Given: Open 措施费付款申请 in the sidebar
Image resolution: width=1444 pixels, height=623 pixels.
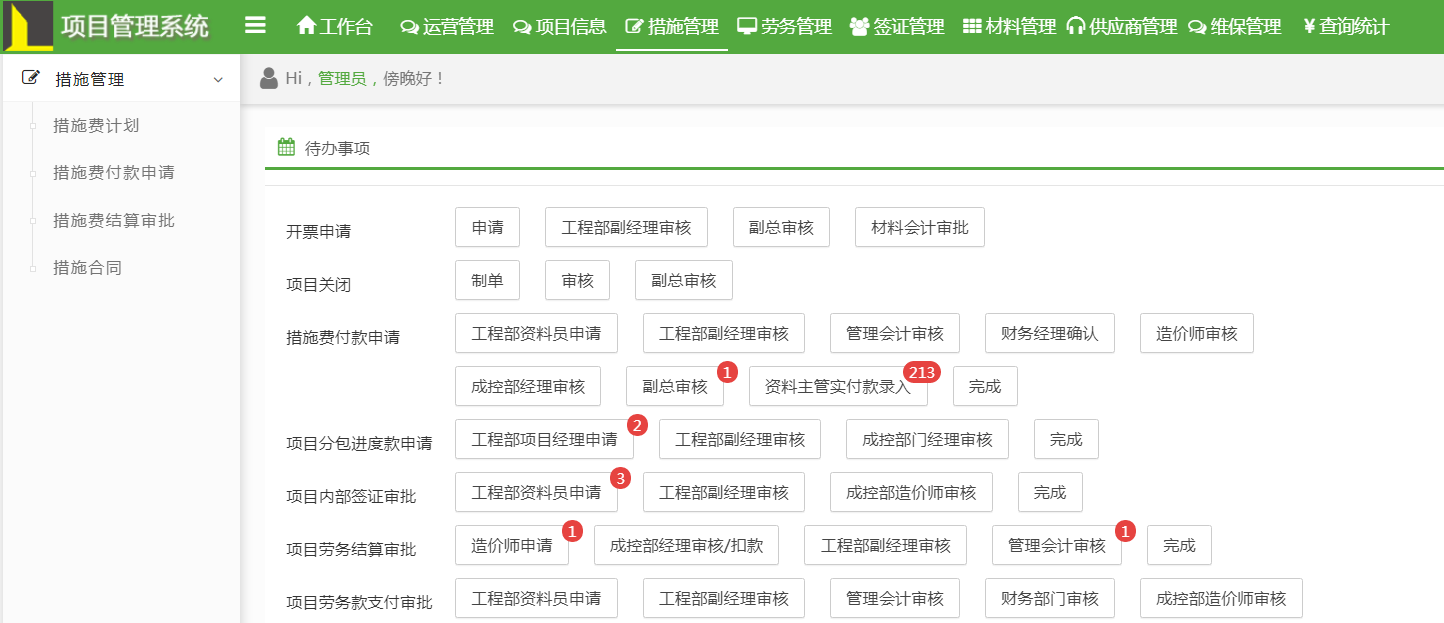Looking at the screenshot, I should (114, 173).
